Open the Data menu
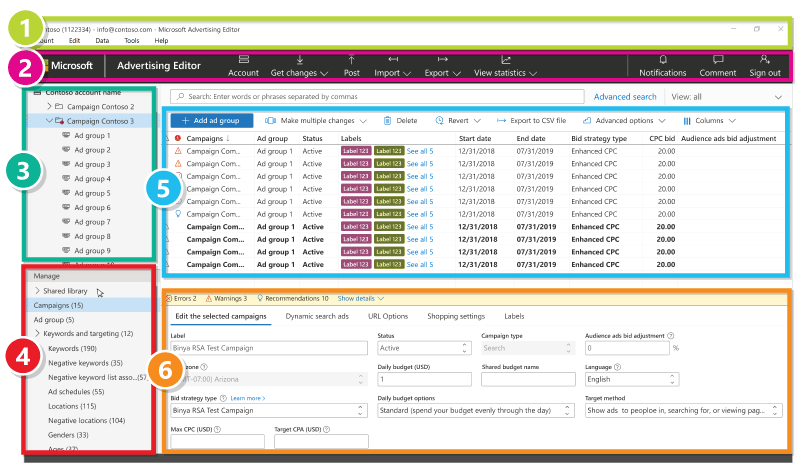The height and width of the screenshot is (474, 808). click(x=102, y=40)
